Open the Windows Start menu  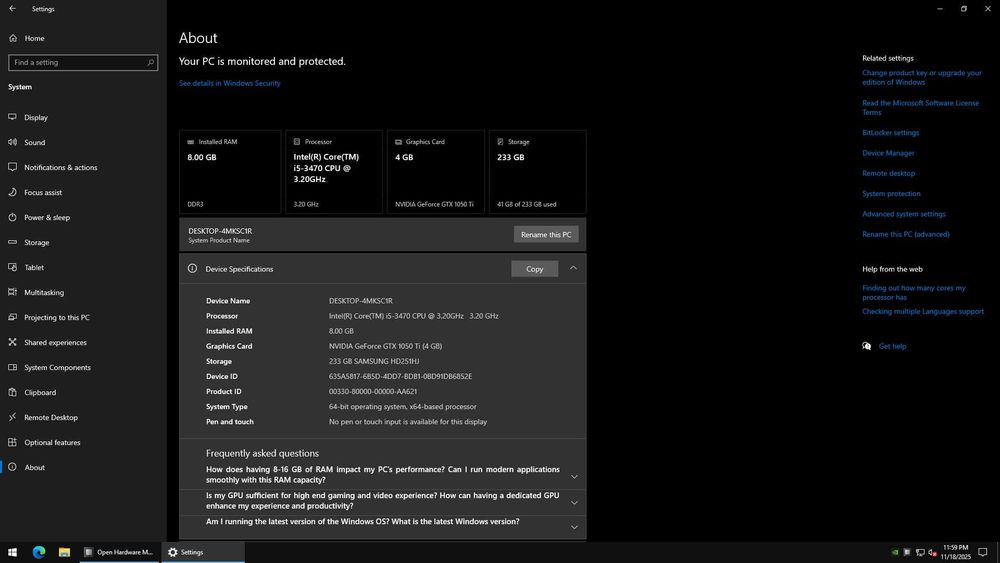click(12, 552)
